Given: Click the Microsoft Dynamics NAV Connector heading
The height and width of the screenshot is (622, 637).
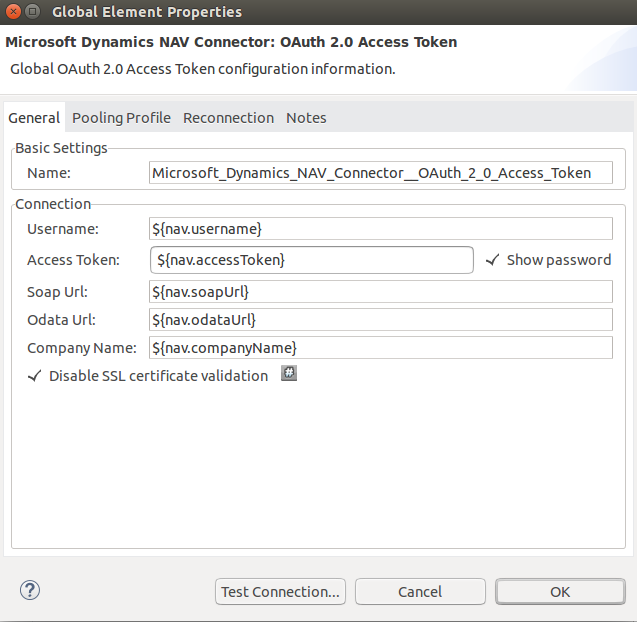Looking at the screenshot, I should 231,42.
